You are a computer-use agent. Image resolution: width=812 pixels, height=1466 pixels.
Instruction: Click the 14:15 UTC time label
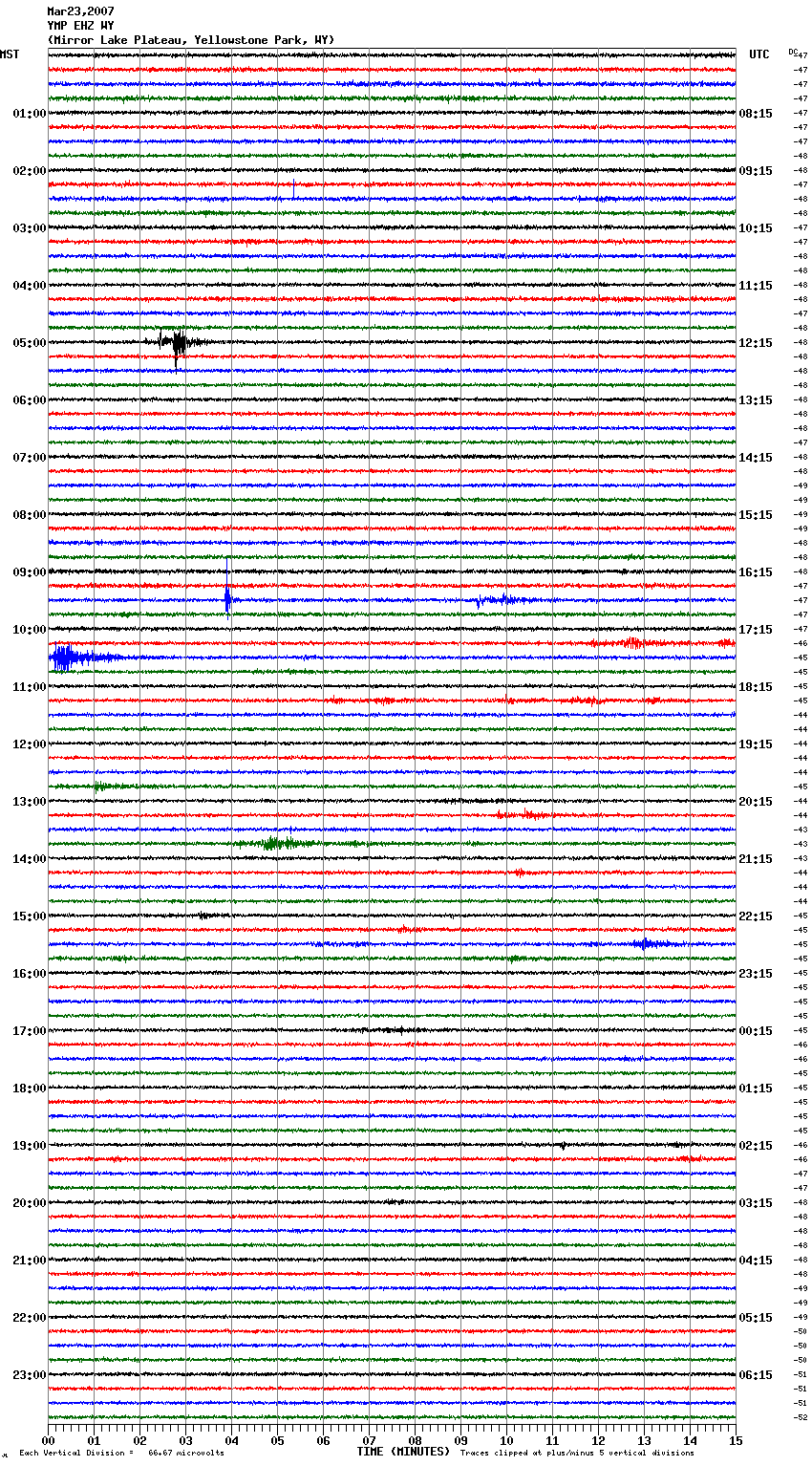(756, 458)
